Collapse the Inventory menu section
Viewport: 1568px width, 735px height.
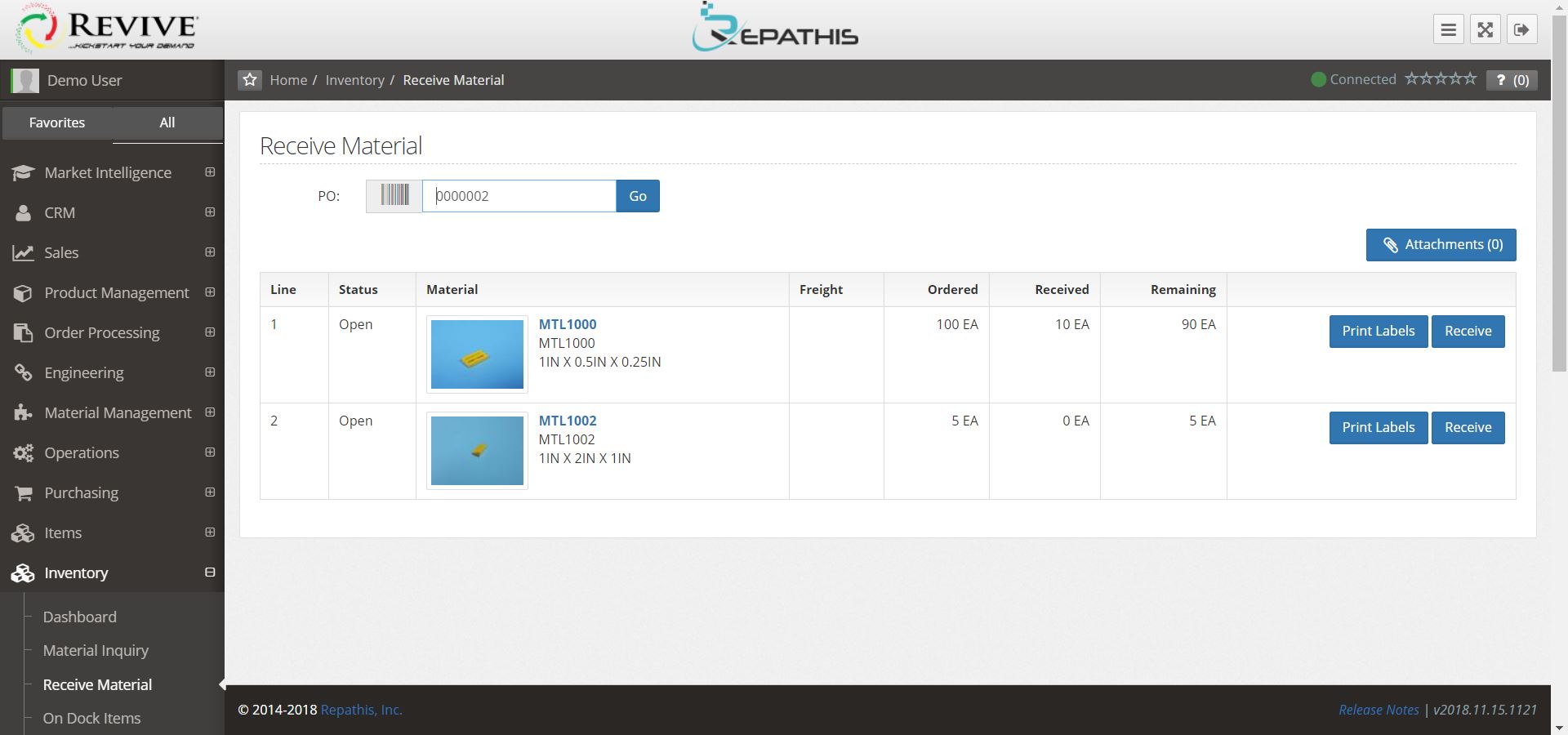click(x=210, y=572)
